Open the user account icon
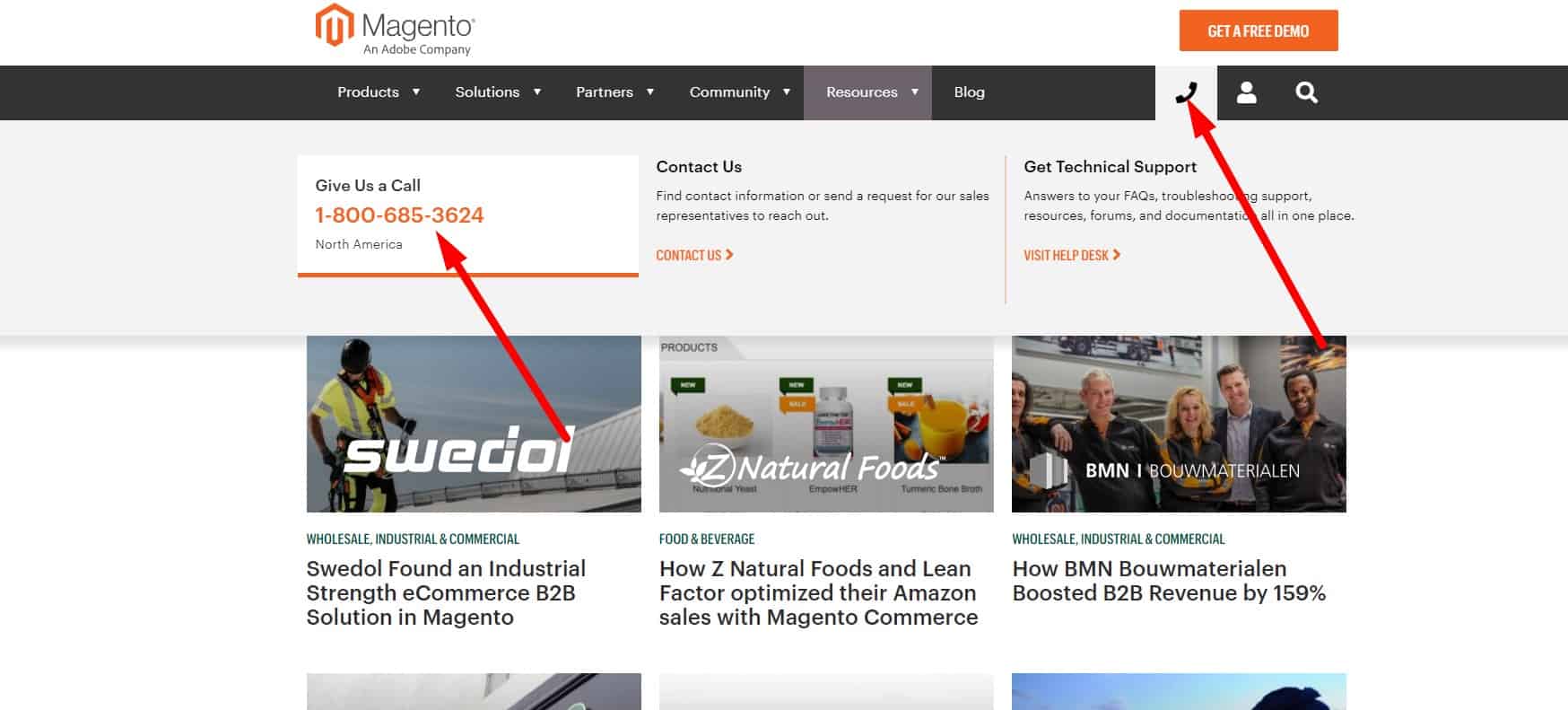 point(1247,92)
